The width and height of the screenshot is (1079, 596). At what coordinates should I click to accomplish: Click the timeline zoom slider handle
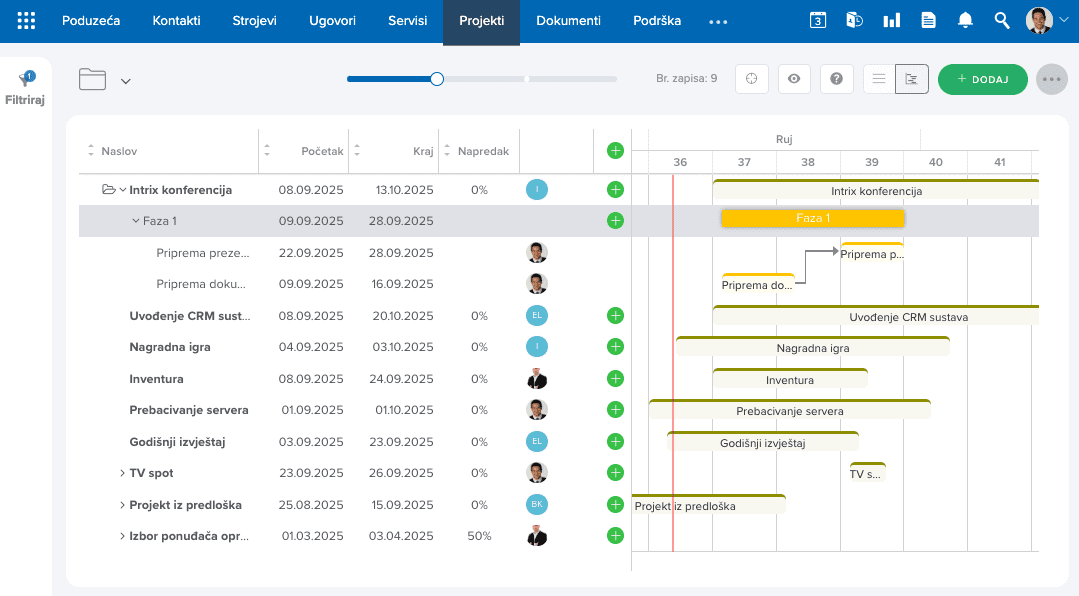(x=437, y=79)
